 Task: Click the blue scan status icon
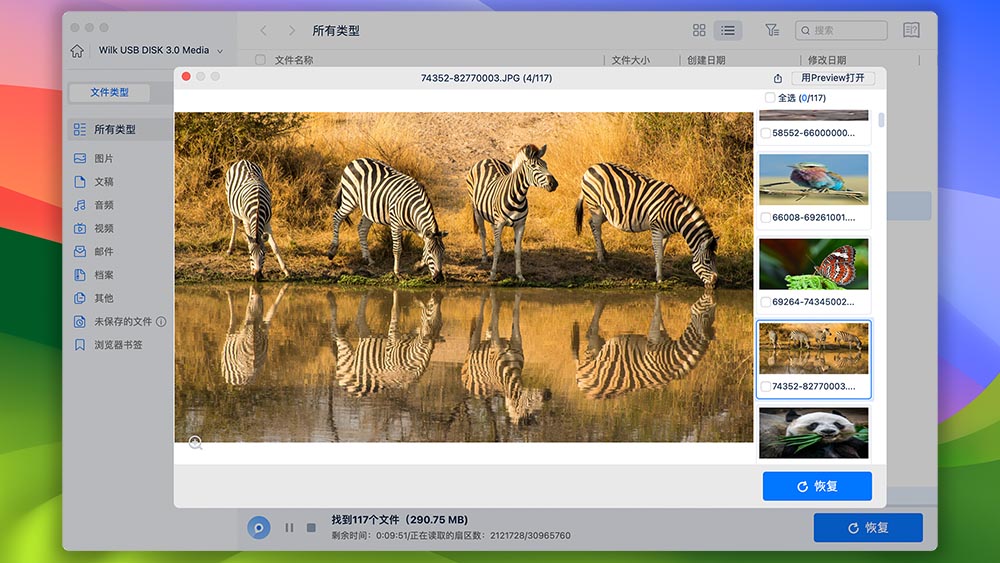pos(258,528)
